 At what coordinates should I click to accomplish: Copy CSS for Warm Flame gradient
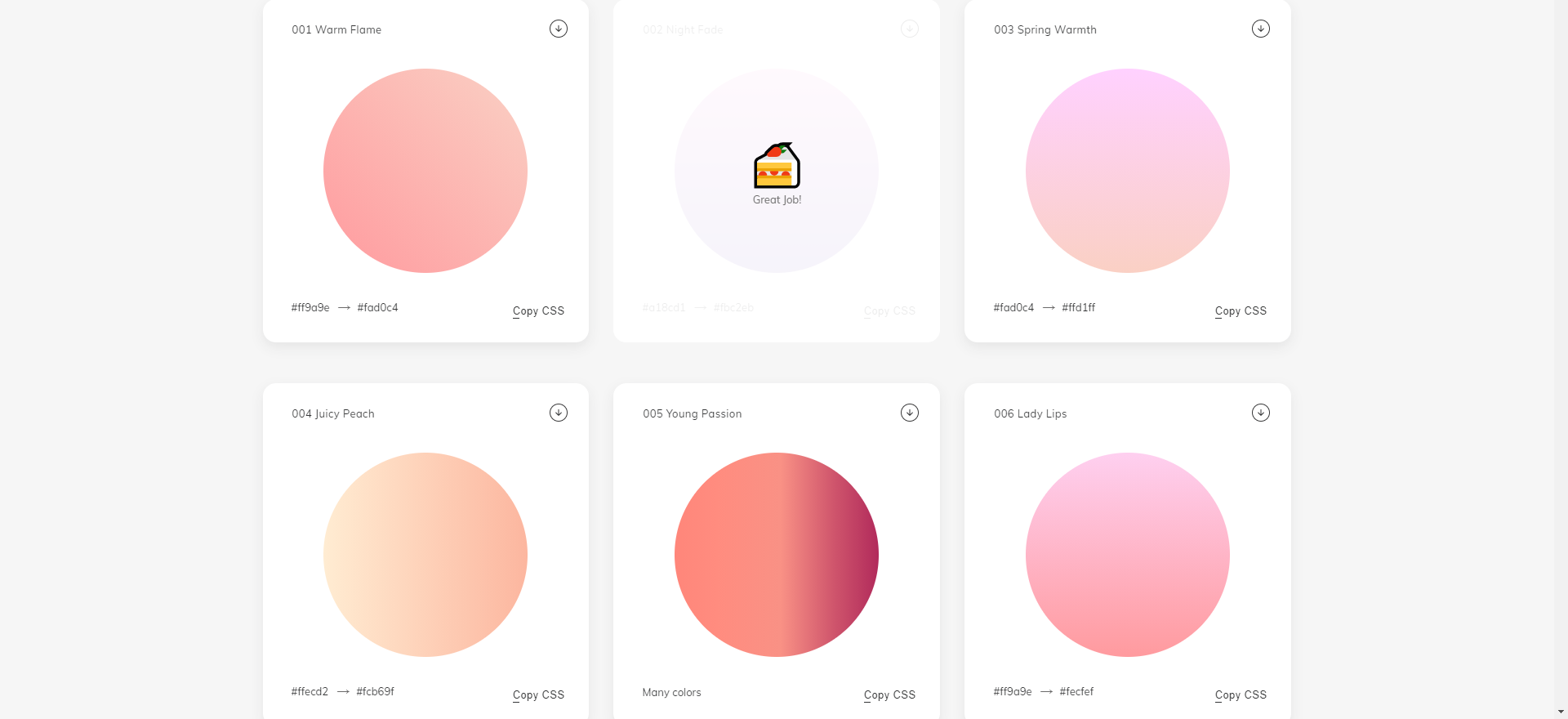[x=538, y=311]
